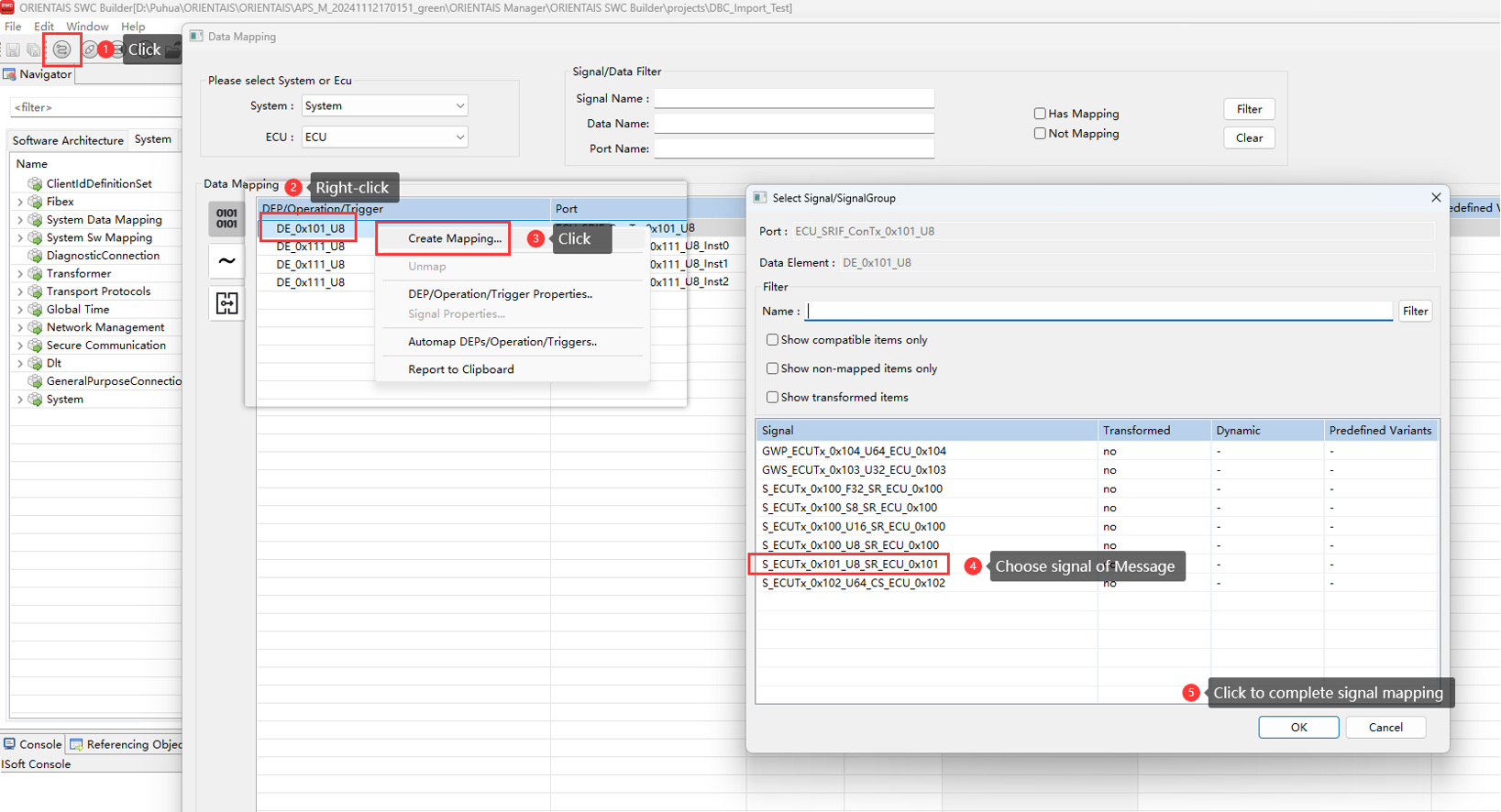
Task: Open Data Mapping from the toolbar icon
Action: coord(61,49)
